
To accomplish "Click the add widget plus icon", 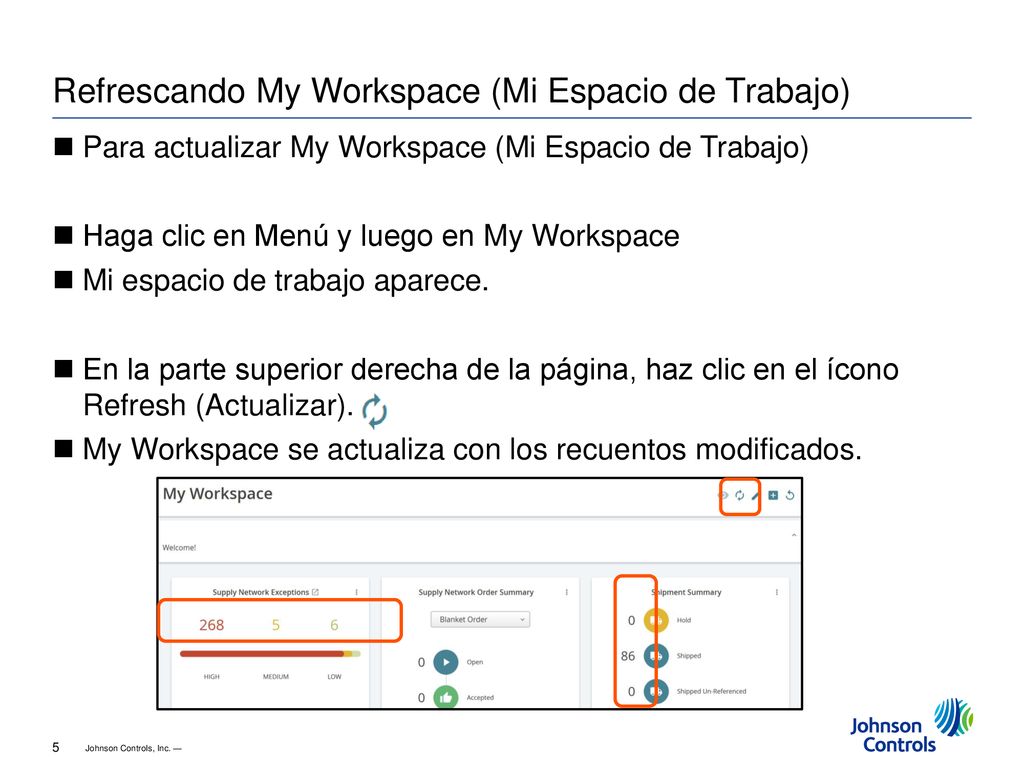I will tap(773, 496).
